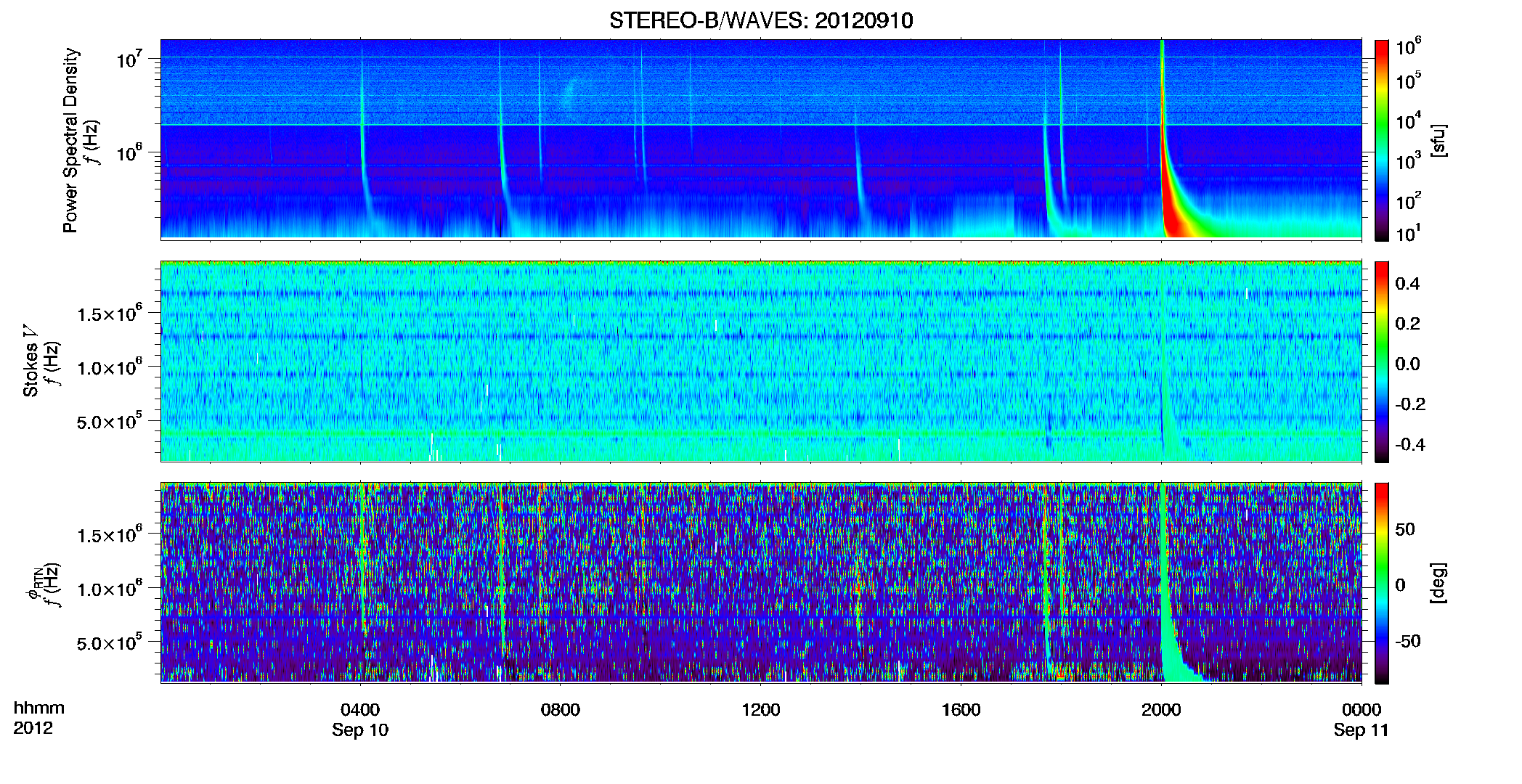
Task: Click the -50 label on phi colorbar
Action: click(x=1407, y=641)
